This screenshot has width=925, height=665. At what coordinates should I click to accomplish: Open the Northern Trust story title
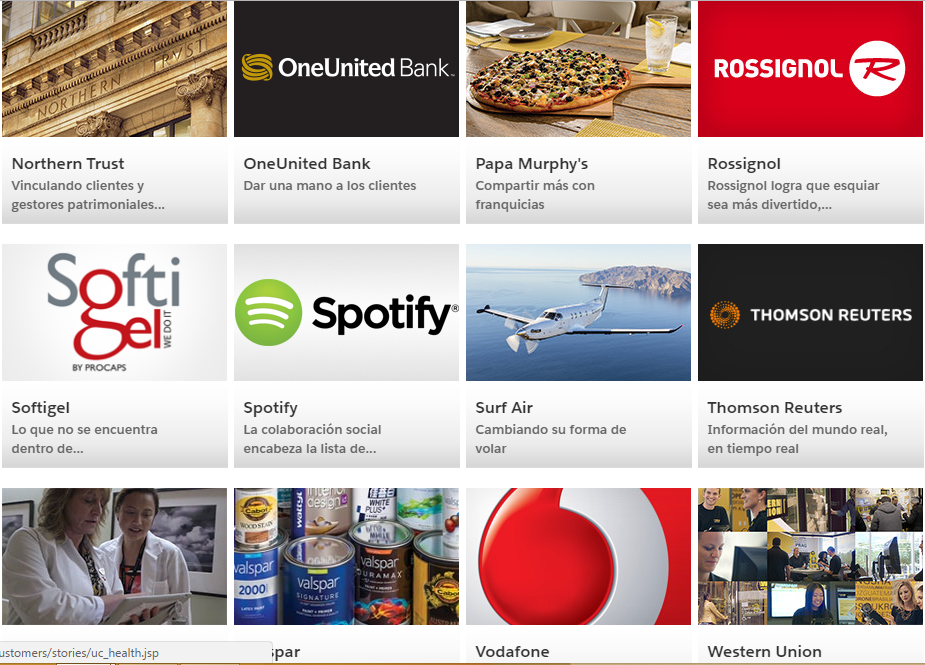[x=68, y=163]
